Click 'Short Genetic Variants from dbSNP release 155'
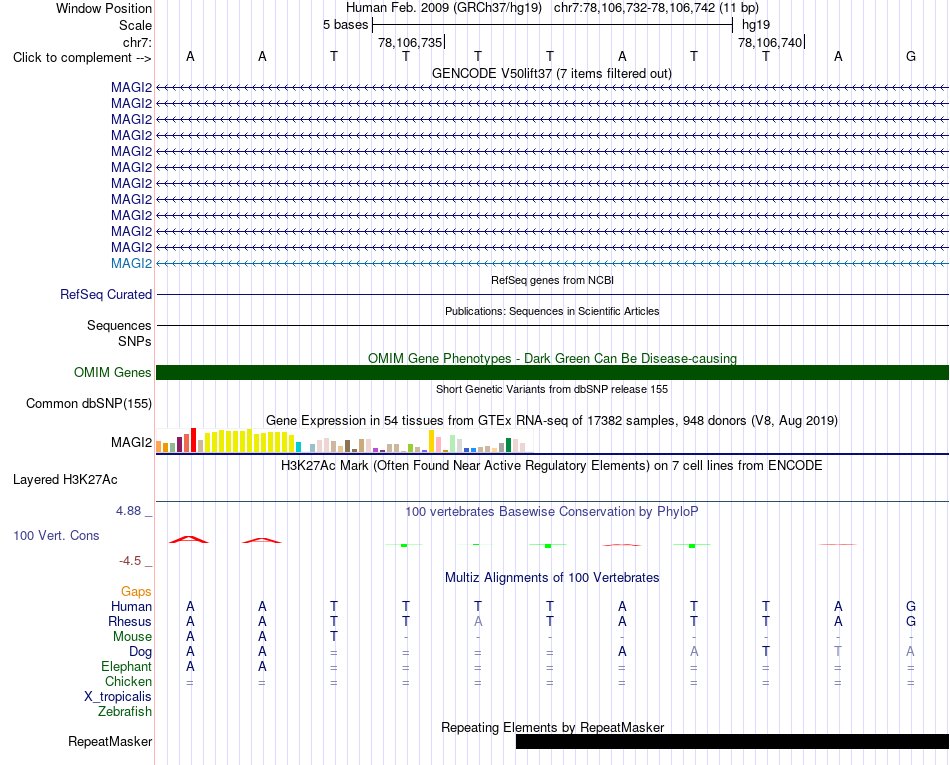 point(552,389)
